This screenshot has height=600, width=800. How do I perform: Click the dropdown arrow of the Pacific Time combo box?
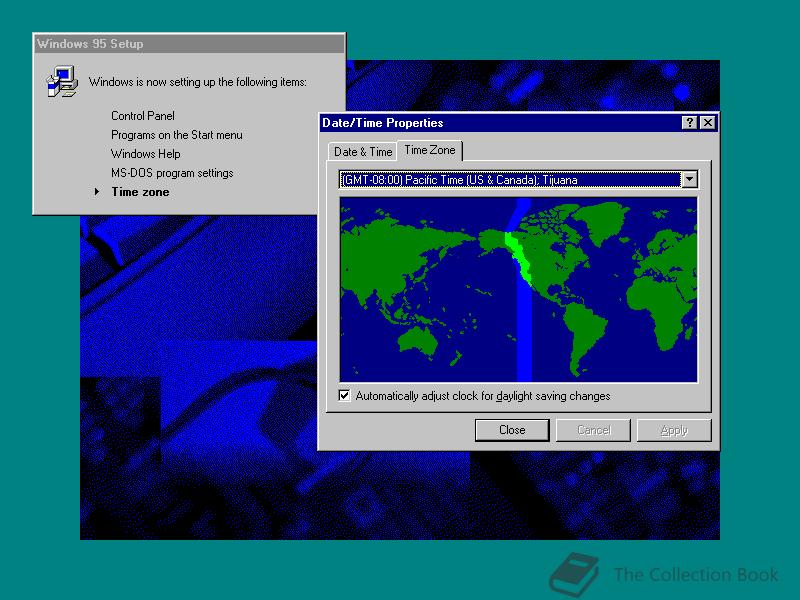click(689, 179)
